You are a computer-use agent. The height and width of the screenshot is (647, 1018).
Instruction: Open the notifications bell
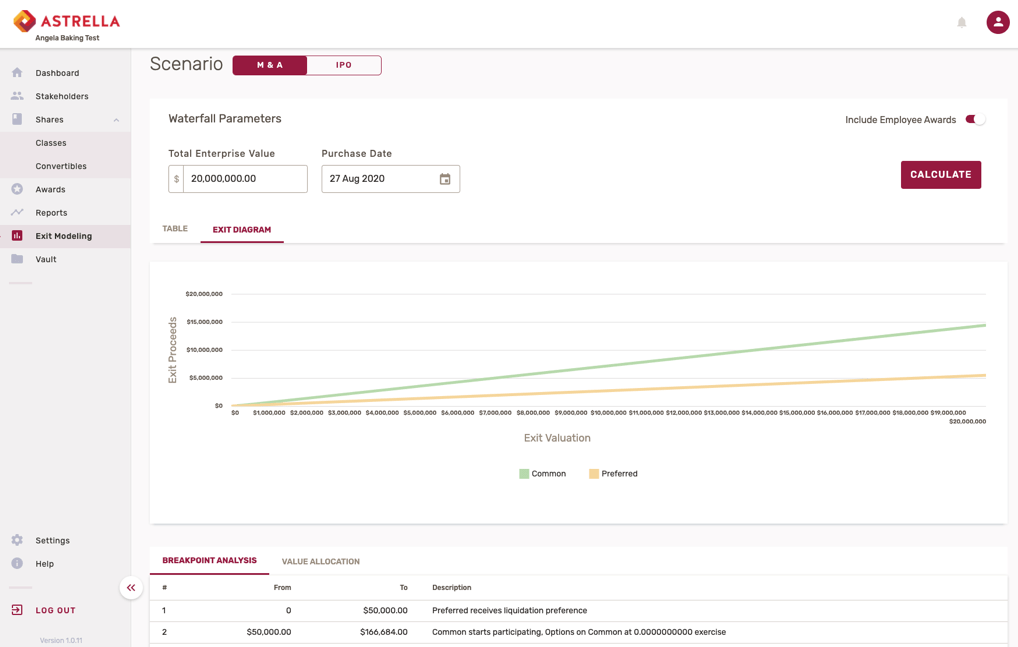coord(962,23)
